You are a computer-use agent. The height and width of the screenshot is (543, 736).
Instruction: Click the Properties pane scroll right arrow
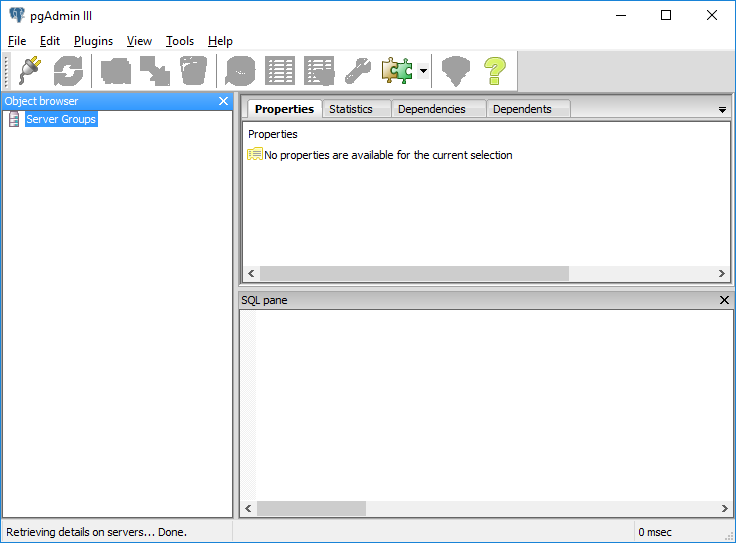click(x=722, y=274)
